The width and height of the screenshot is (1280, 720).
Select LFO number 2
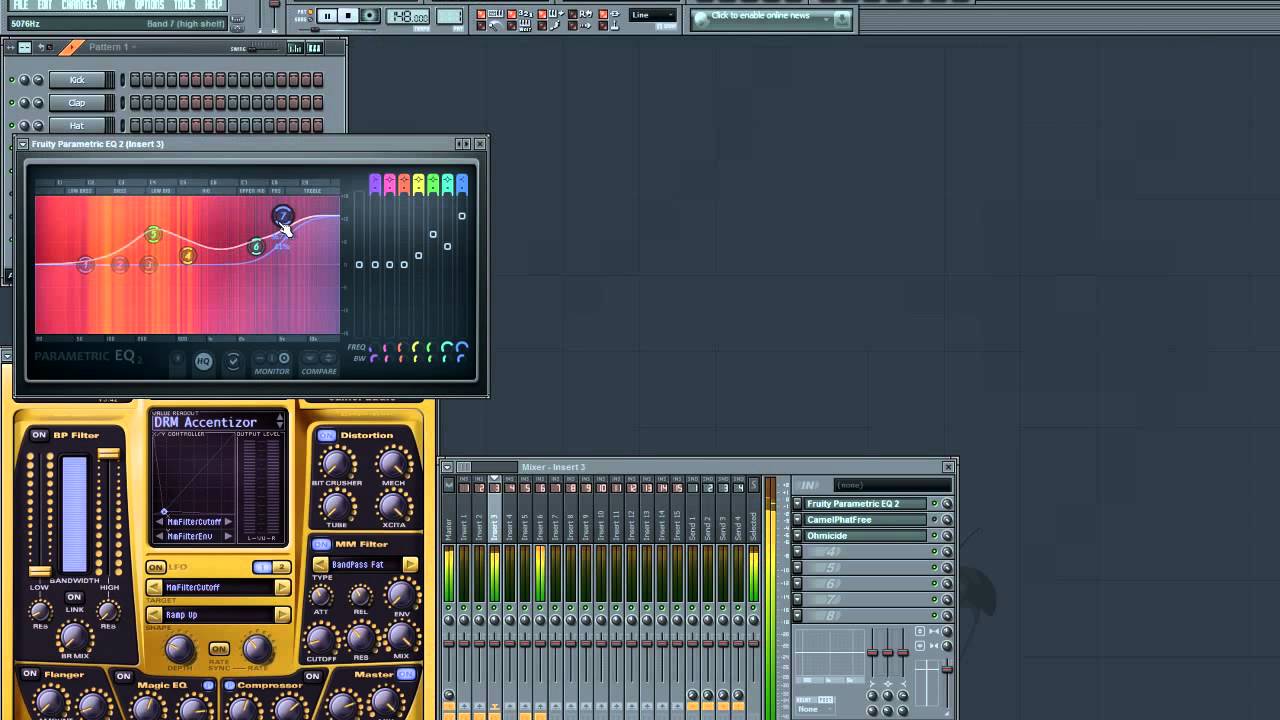281,568
